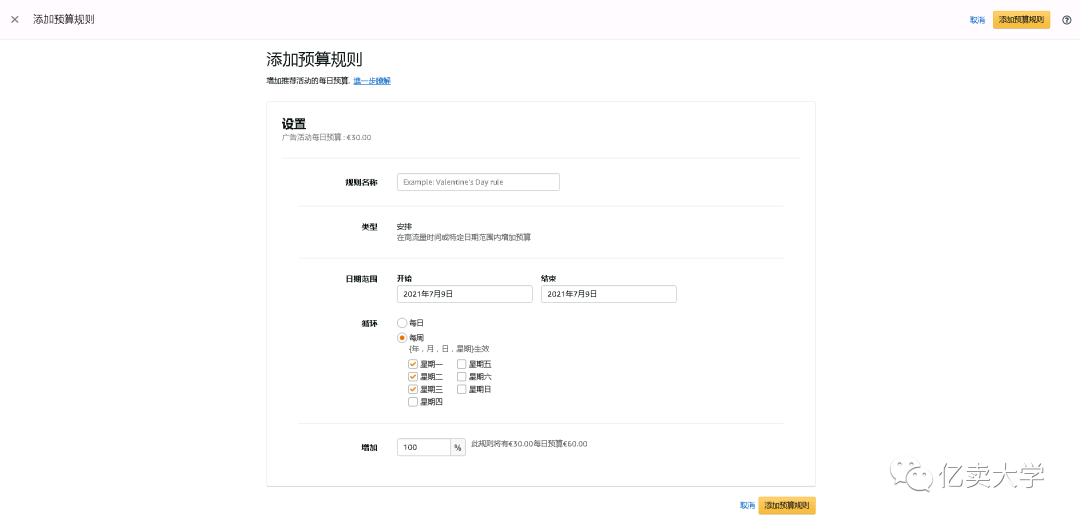This screenshot has height=523, width=1080.
Task: Click the 广告活动每日预算 €30.00 text
Action: [326, 137]
